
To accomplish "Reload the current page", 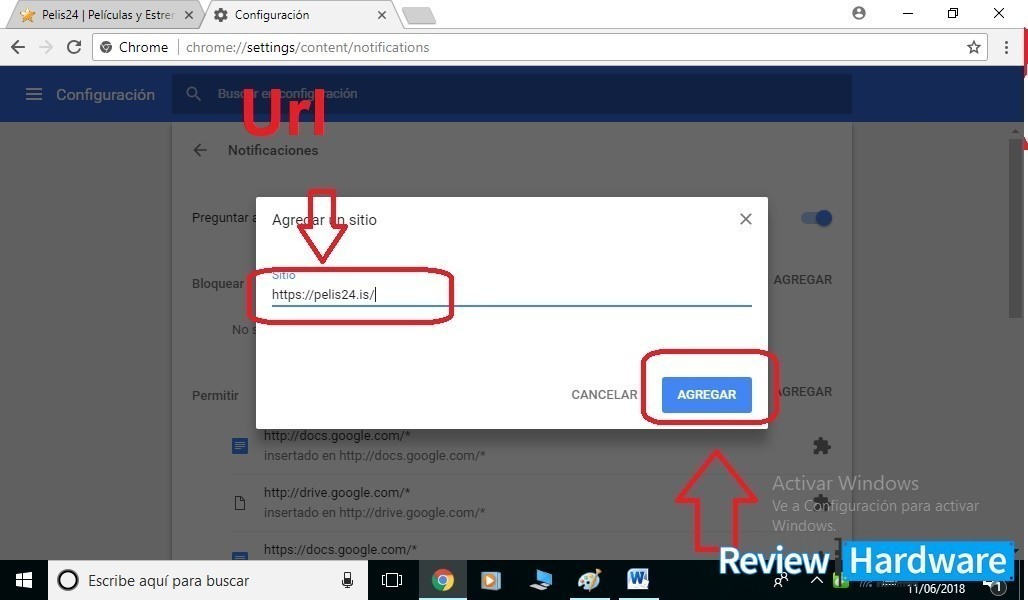I will pyautogui.click(x=74, y=47).
